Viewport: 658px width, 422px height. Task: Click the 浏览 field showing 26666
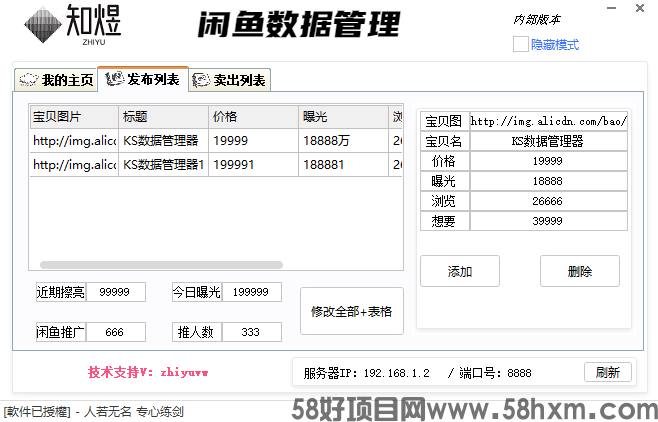coord(548,201)
